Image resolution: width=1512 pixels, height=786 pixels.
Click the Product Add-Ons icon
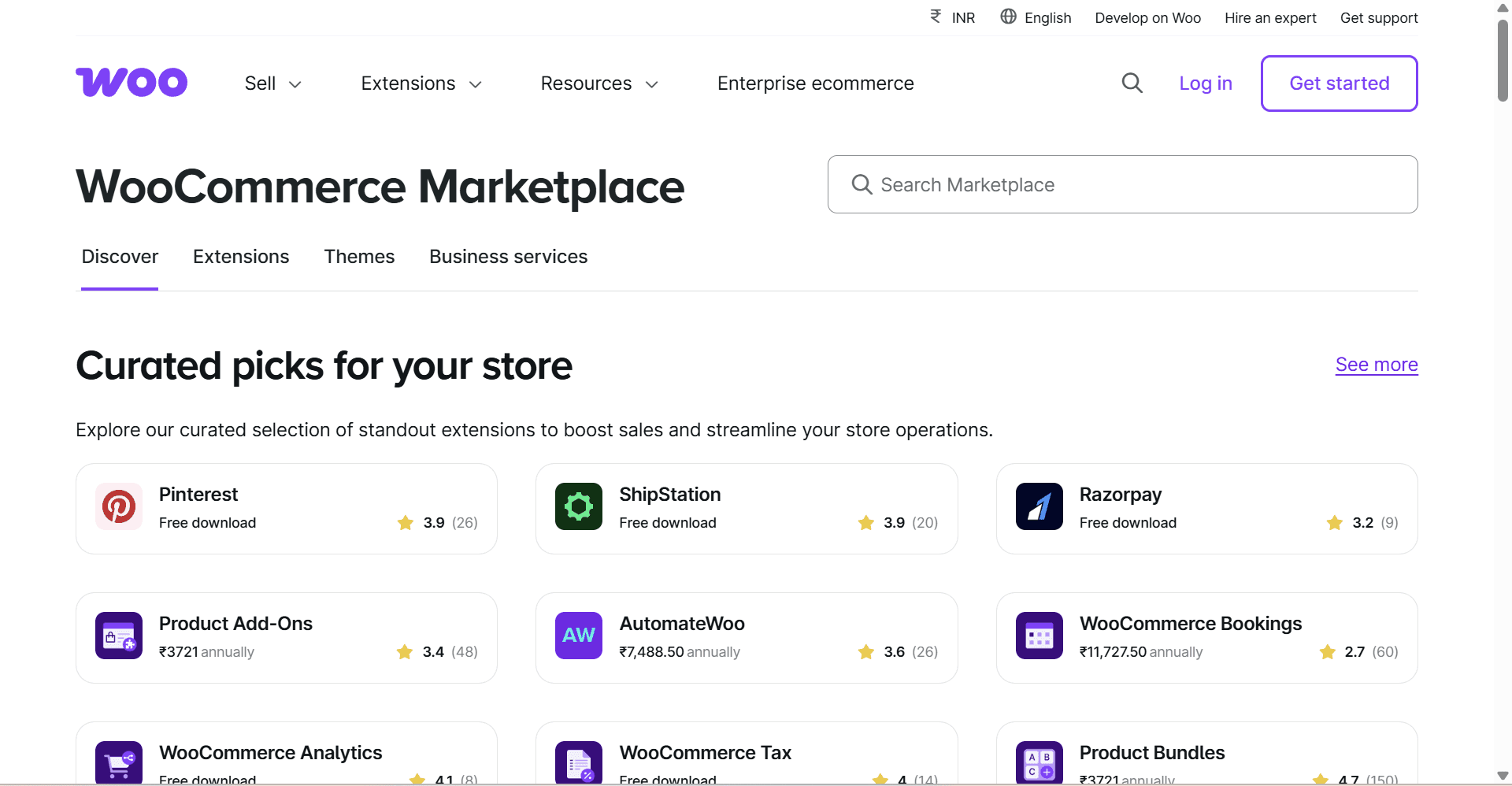(x=118, y=636)
